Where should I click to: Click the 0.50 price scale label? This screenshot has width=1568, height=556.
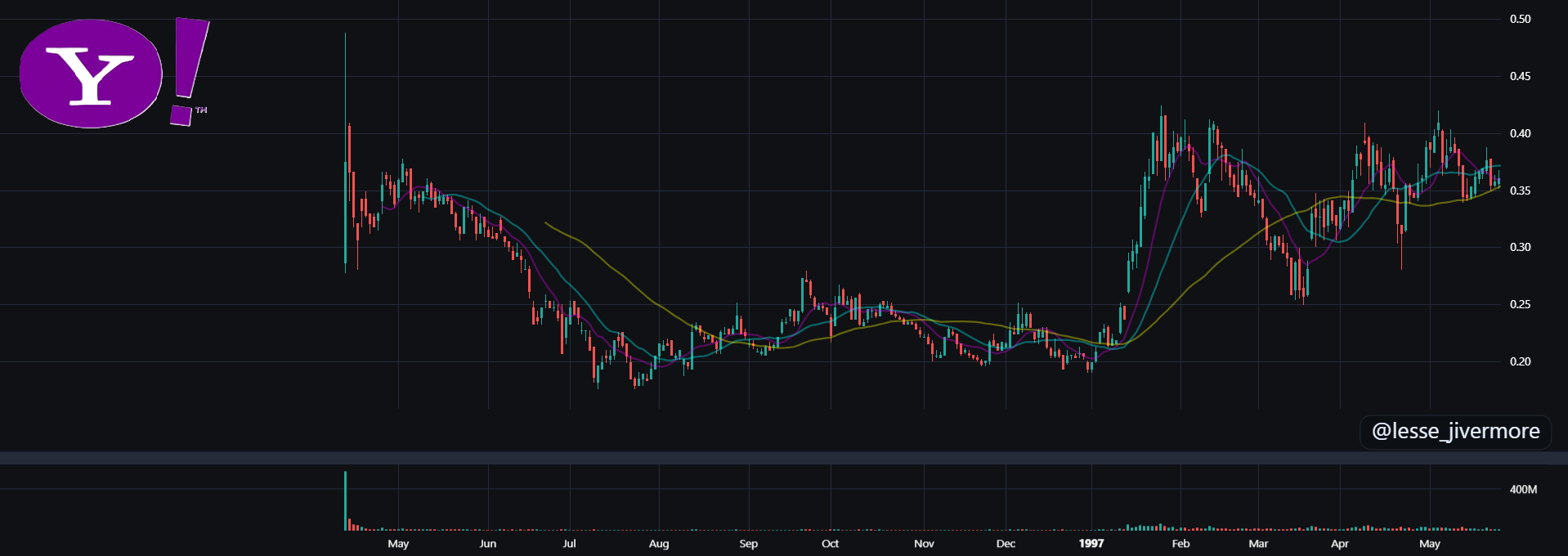pyautogui.click(x=1520, y=19)
